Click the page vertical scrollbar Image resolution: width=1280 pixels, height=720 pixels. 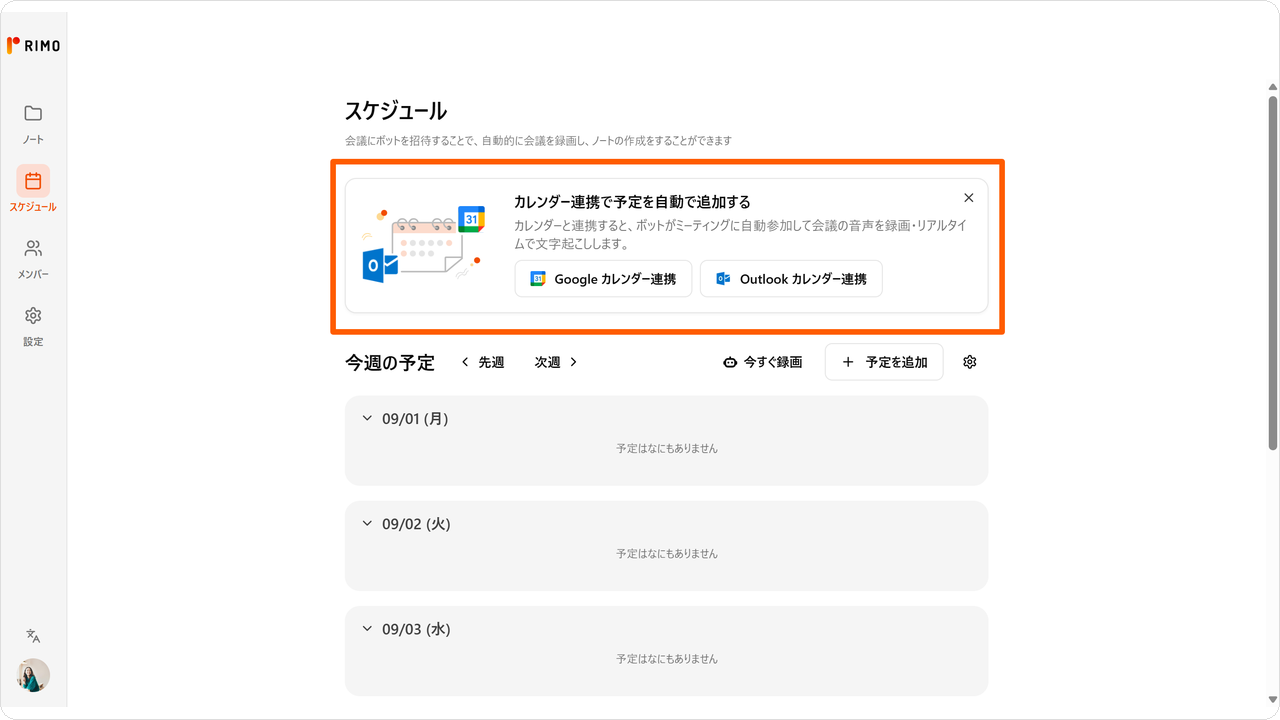1273,272
